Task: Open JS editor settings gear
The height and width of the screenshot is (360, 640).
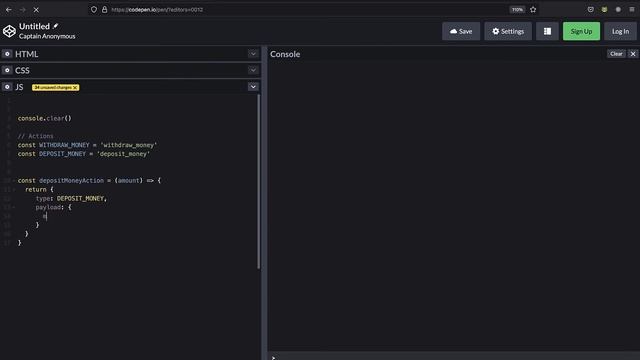Action: point(7,87)
